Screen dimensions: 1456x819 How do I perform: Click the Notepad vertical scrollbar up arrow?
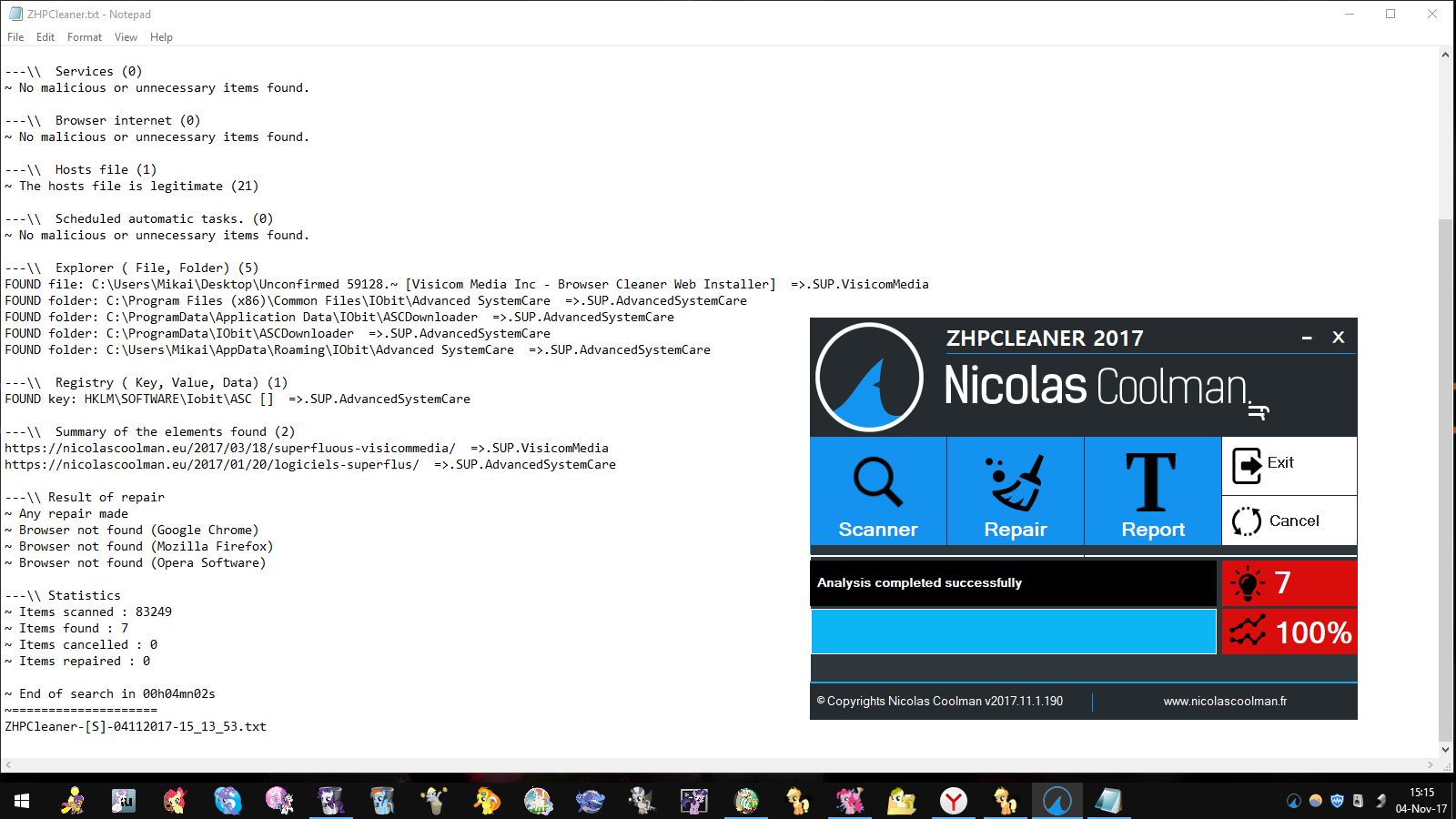tap(1445, 56)
